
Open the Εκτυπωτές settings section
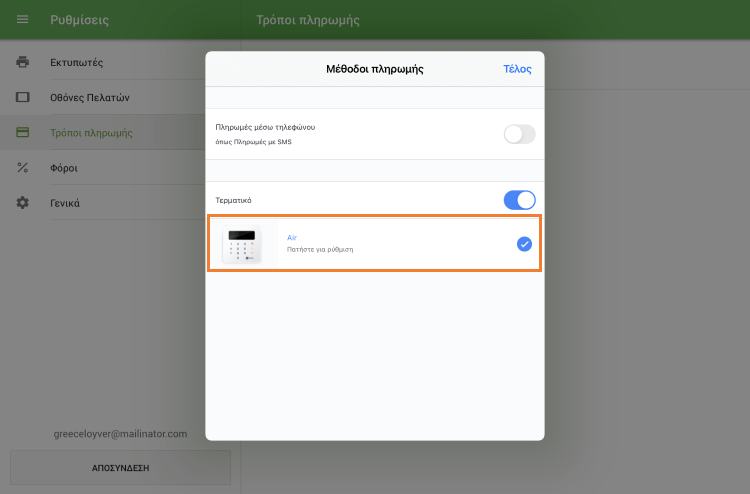click(77, 63)
